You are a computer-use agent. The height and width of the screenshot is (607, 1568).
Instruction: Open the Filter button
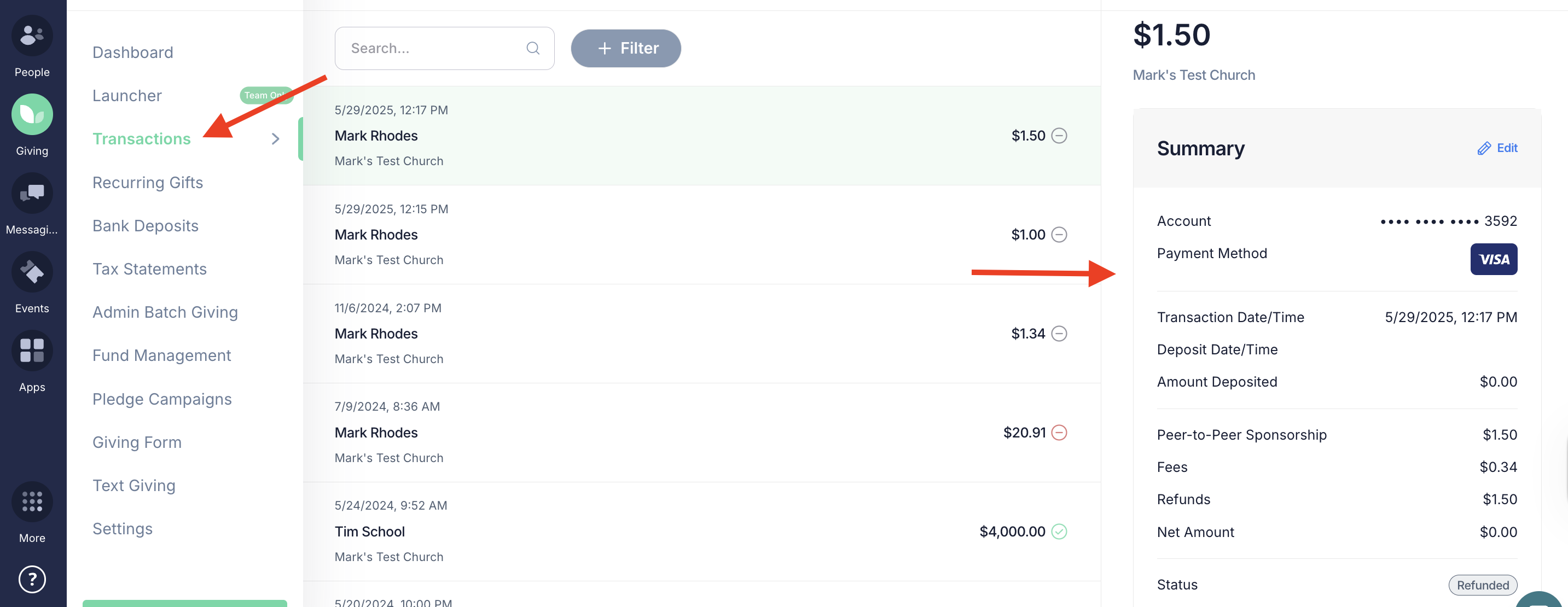tap(625, 48)
